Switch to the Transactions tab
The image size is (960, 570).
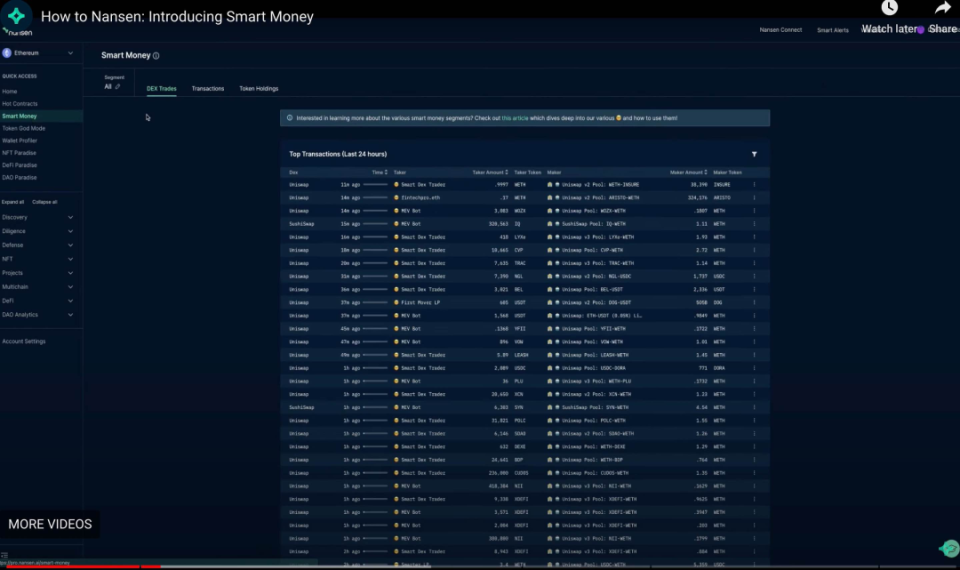tap(208, 89)
